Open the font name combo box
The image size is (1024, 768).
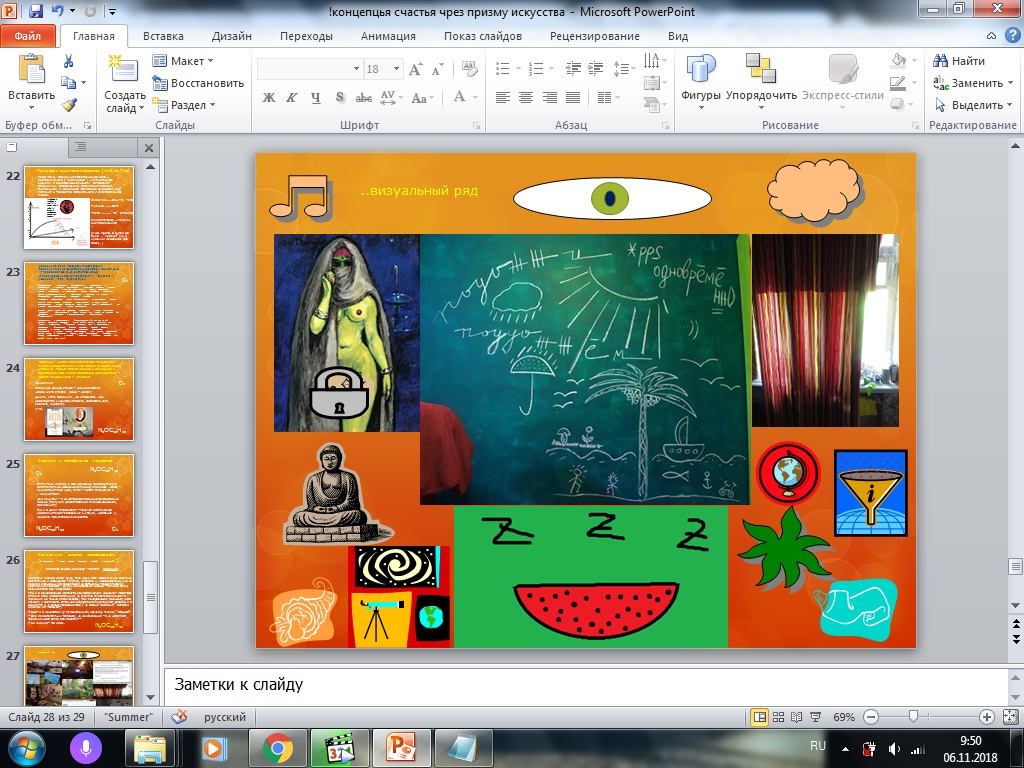pyautogui.click(x=310, y=69)
